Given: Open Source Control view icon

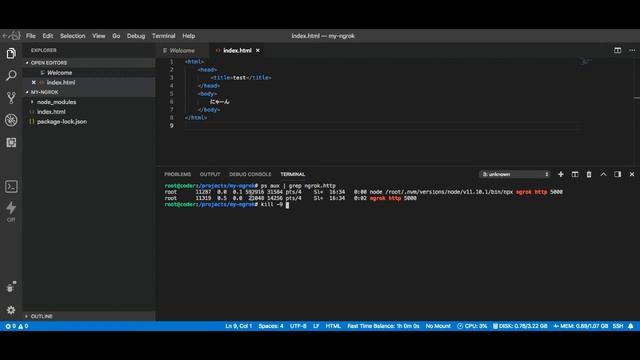Looking at the screenshot, I should 11,98.
